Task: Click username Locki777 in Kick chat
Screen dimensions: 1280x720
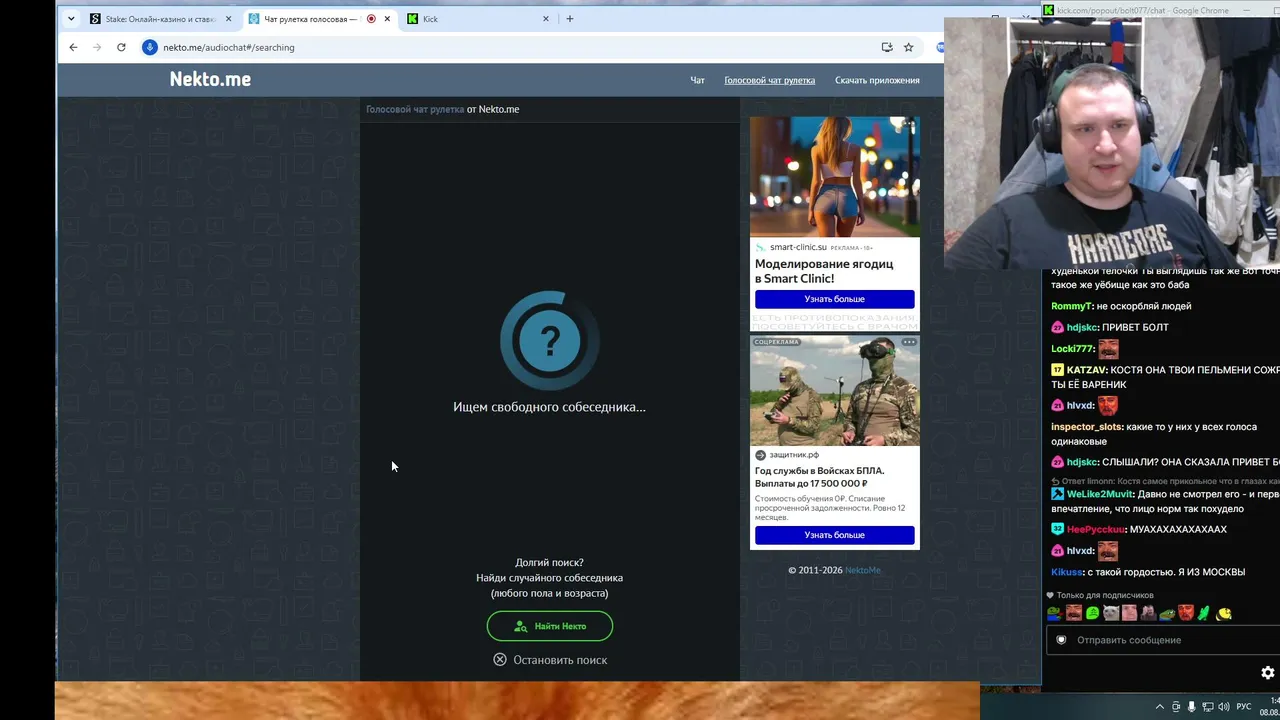Action: (1072, 349)
